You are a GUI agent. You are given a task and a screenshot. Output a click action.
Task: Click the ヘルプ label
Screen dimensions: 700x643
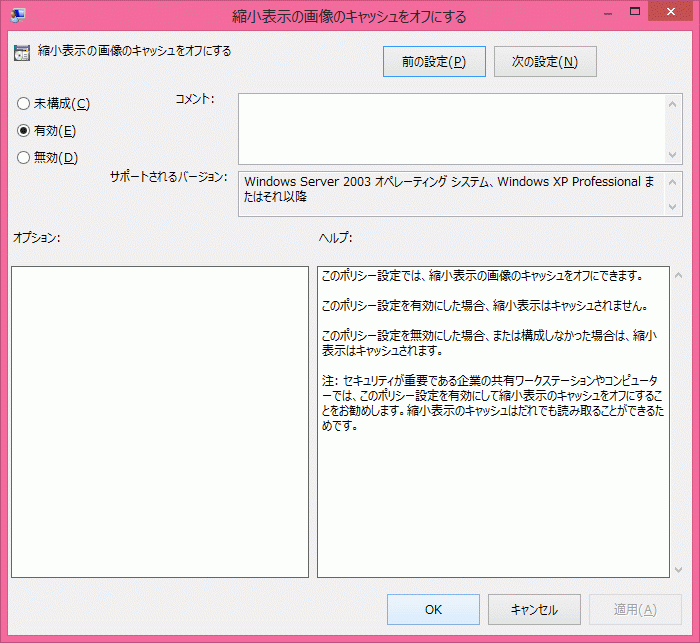pos(335,238)
